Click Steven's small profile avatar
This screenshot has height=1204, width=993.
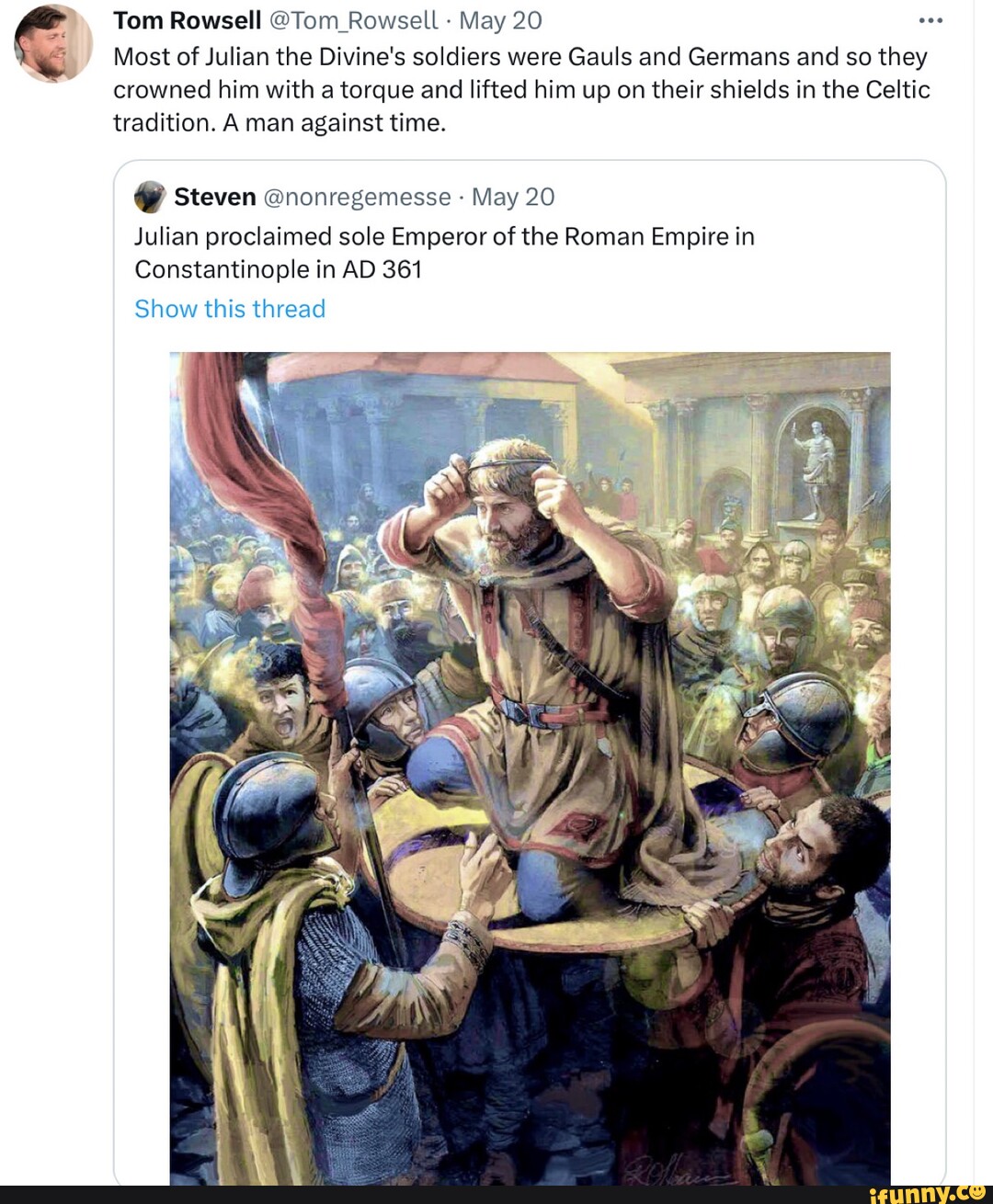pos(148,195)
